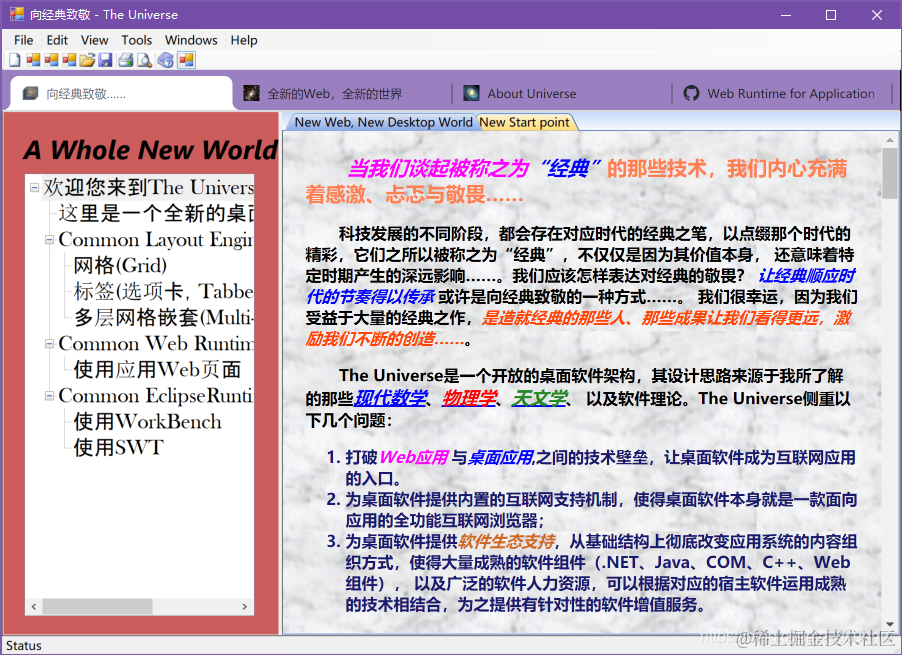Select the Common EclipseRuntime tree item
This screenshot has height=655, width=902.
point(156,396)
